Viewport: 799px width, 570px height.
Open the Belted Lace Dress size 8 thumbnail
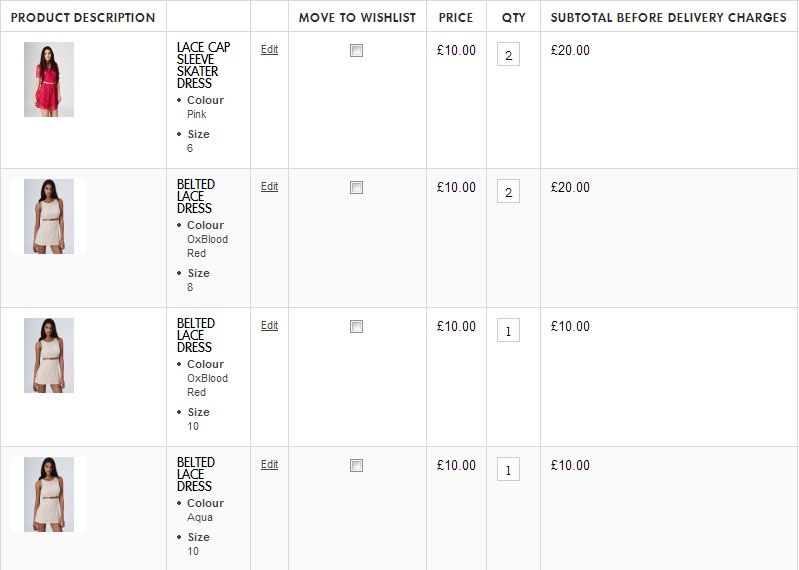[x=48, y=216]
